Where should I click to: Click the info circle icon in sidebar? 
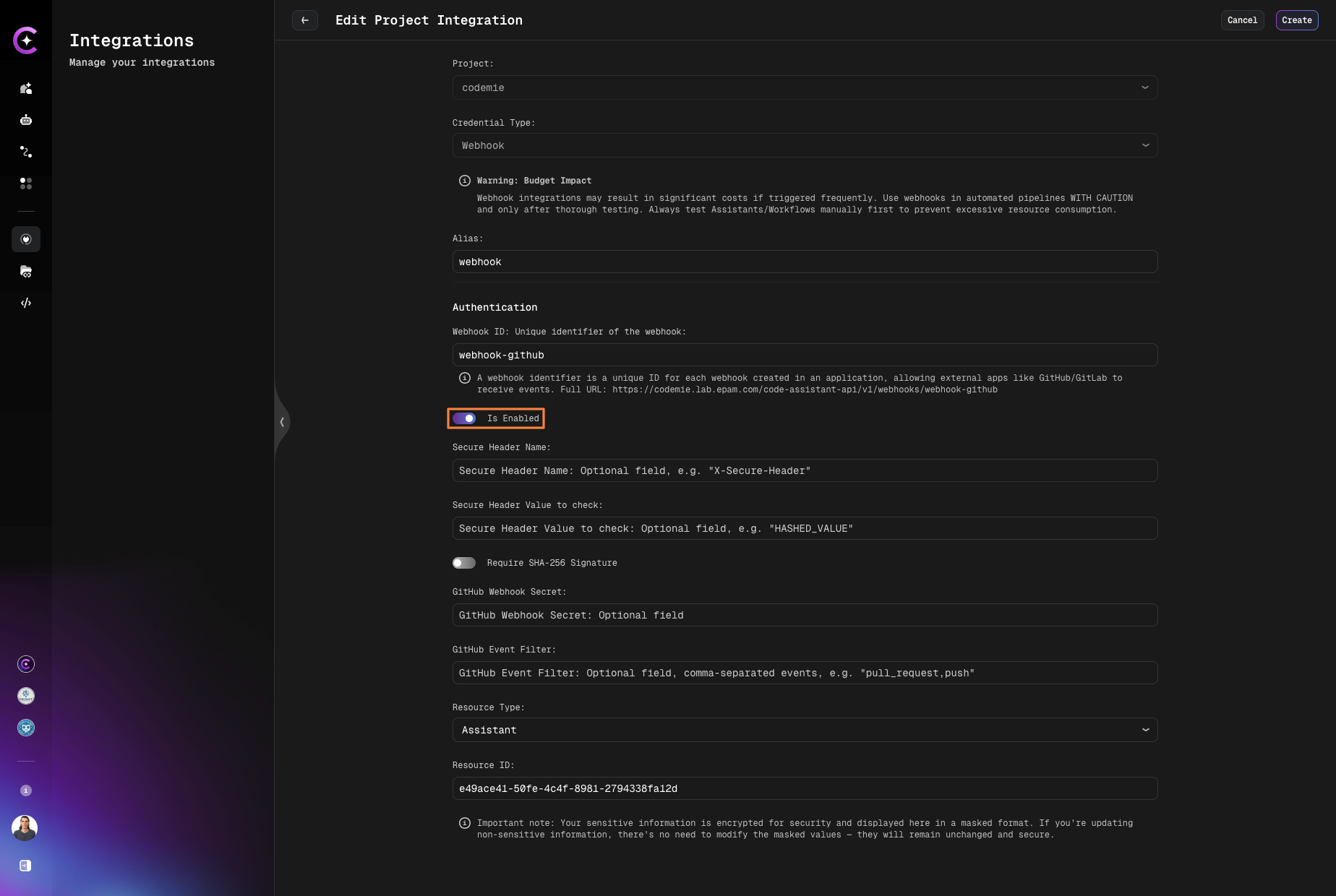[26, 791]
